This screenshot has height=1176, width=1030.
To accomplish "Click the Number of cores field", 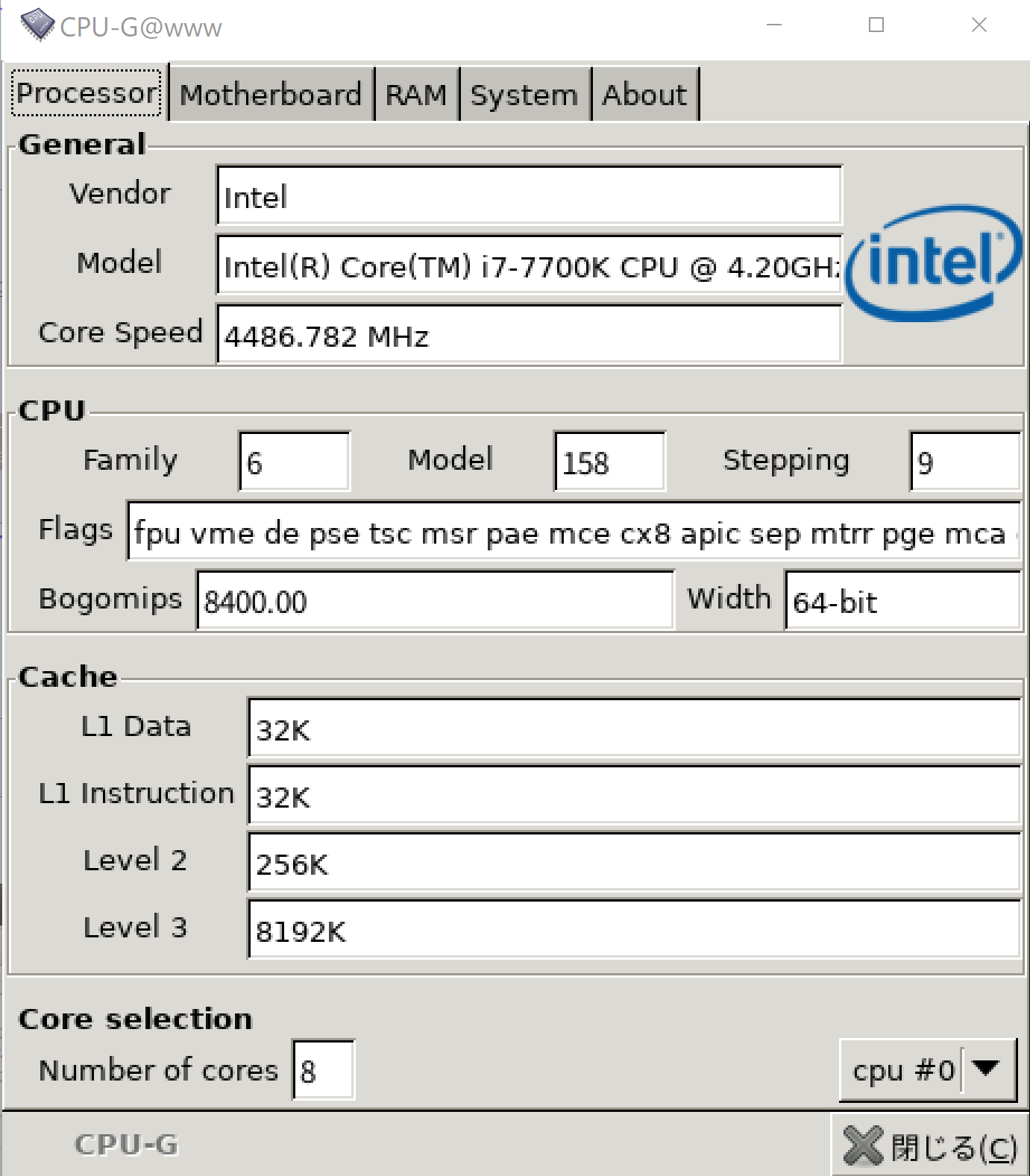I will pyautogui.click(x=323, y=1069).
